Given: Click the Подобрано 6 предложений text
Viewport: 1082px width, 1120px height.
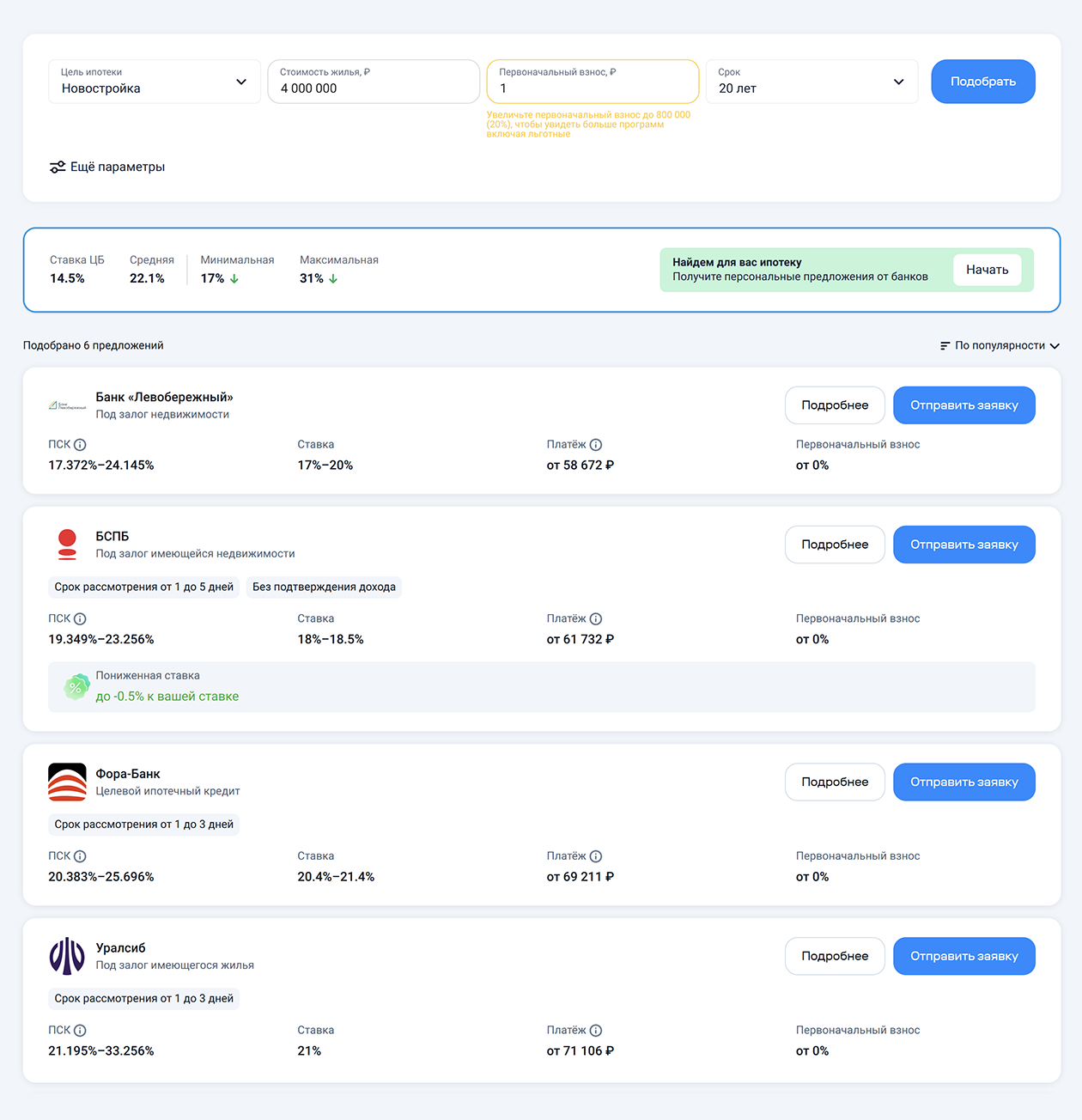Looking at the screenshot, I should [x=94, y=345].
